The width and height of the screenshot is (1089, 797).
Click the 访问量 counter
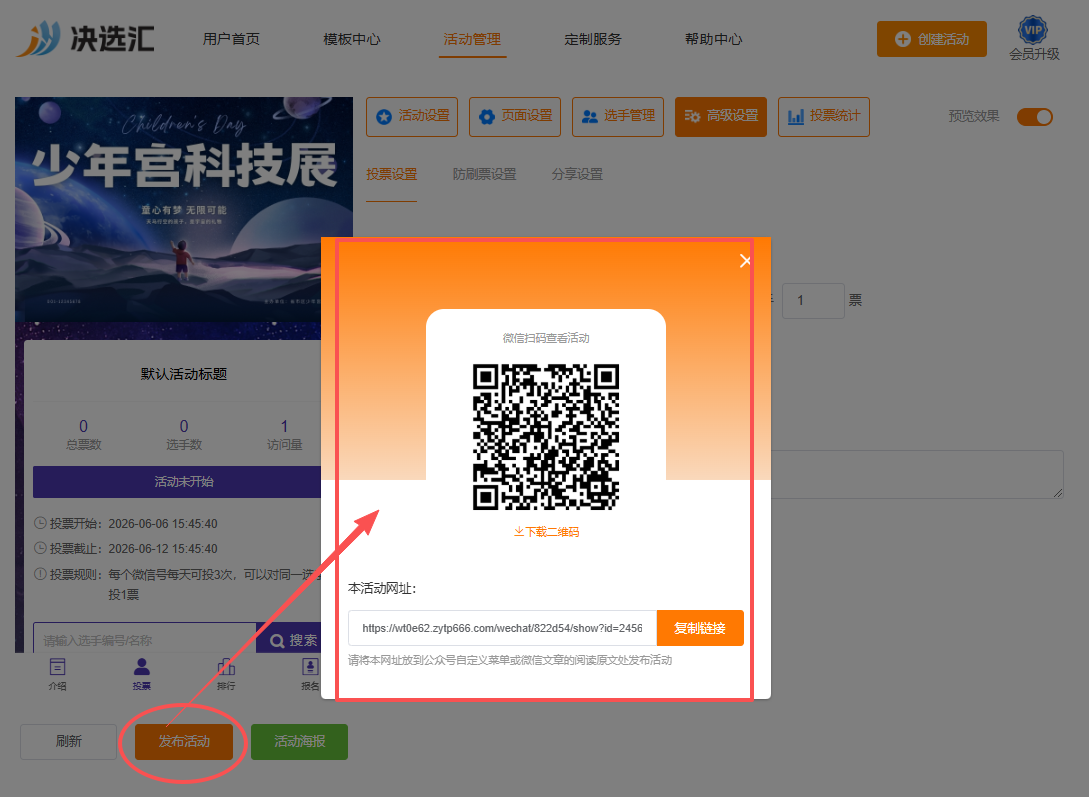click(284, 435)
